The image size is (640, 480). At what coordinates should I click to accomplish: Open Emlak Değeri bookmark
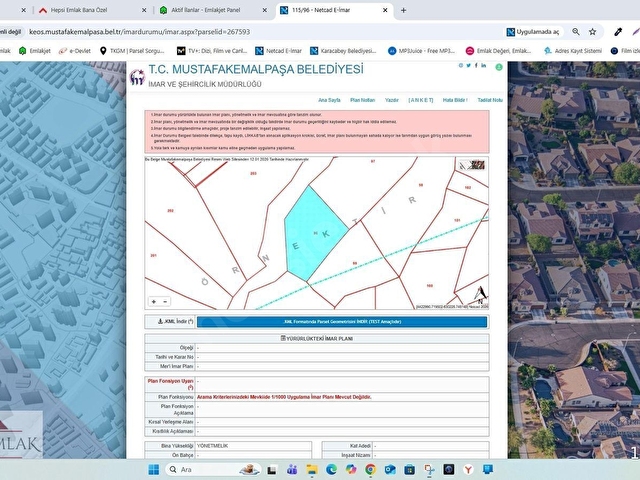point(499,51)
